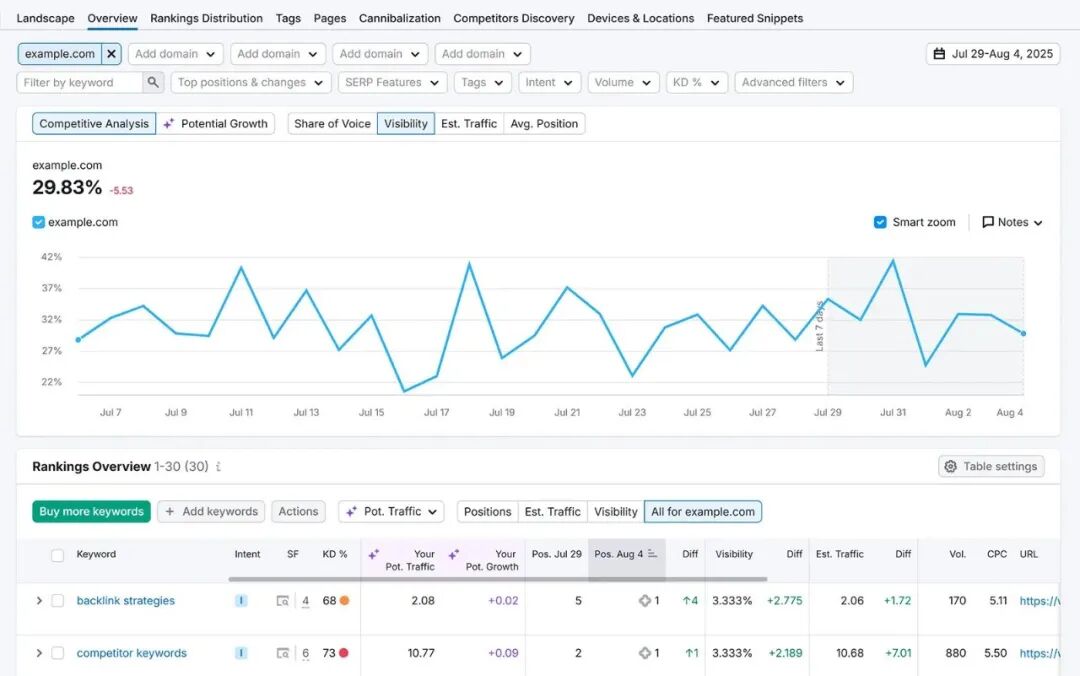Go to Competitors Discovery tab
The width and height of the screenshot is (1080, 676).
(514, 19)
